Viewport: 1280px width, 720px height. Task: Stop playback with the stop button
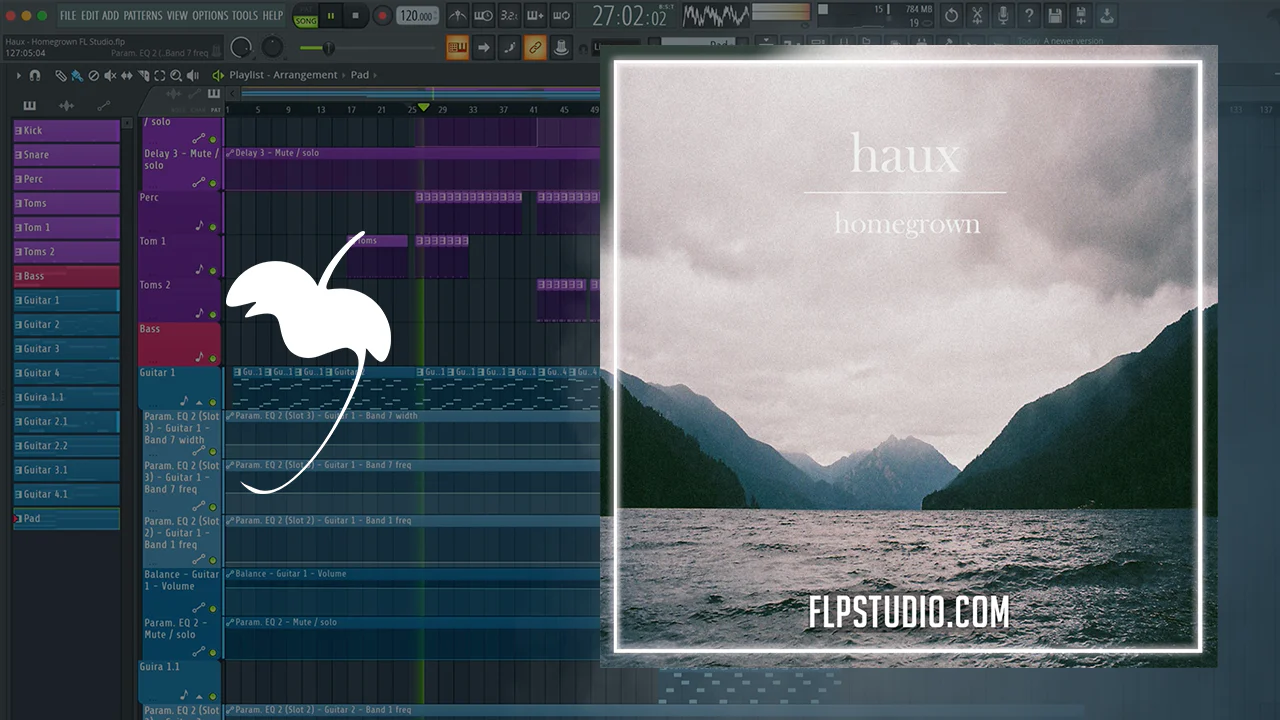point(355,16)
